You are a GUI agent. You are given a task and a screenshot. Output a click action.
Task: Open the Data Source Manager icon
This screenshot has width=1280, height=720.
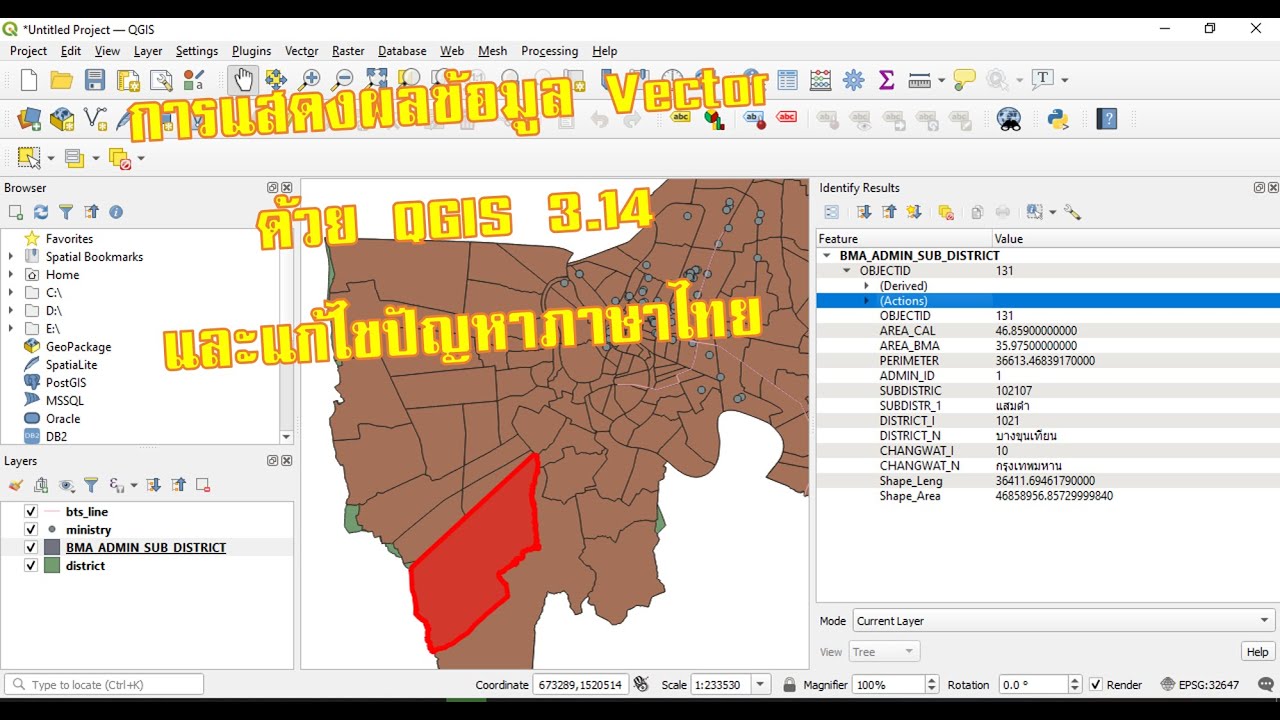click(x=29, y=120)
